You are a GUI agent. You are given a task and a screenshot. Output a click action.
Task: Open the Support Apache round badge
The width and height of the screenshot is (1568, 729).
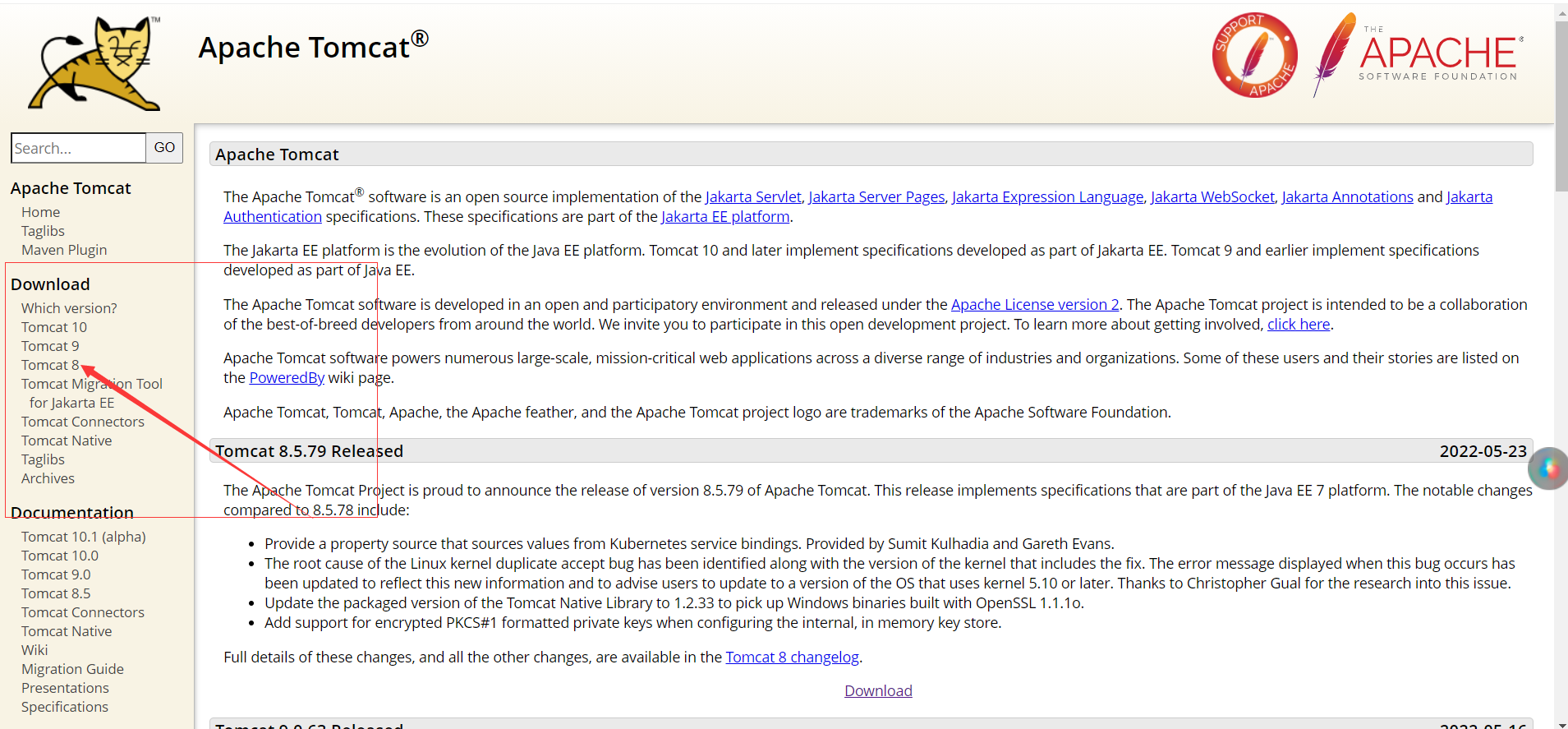(1254, 55)
